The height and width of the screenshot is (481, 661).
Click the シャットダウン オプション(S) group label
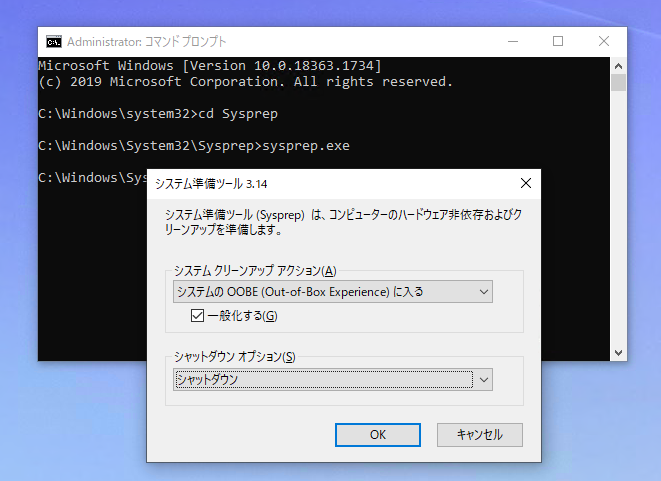click(235, 357)
